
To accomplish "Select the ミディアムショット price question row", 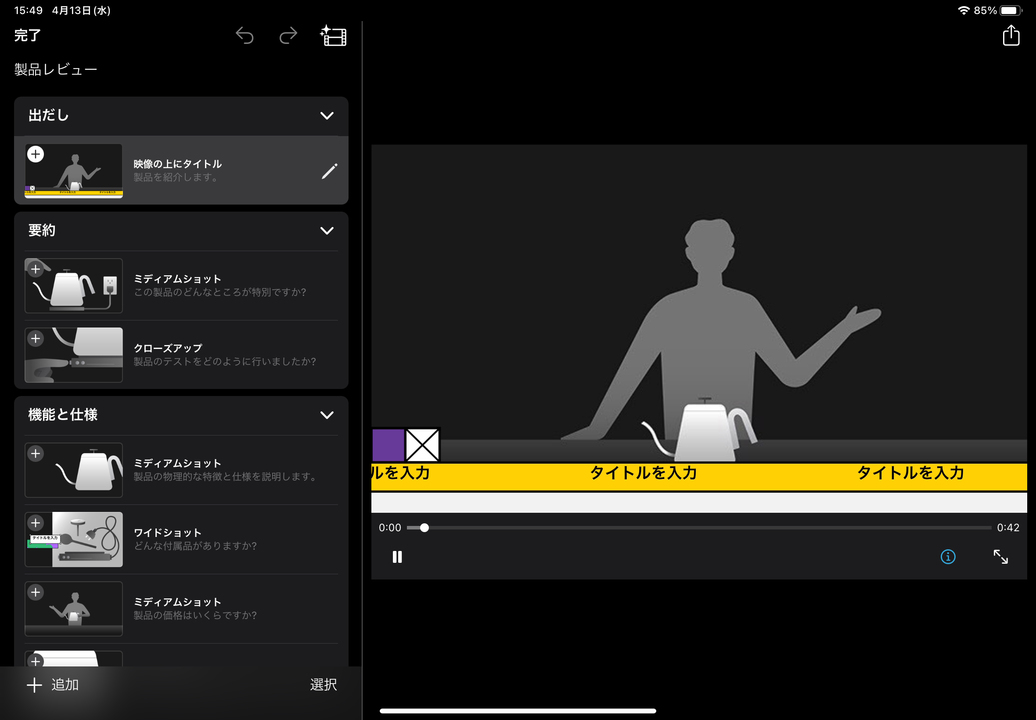I will 181,608.
